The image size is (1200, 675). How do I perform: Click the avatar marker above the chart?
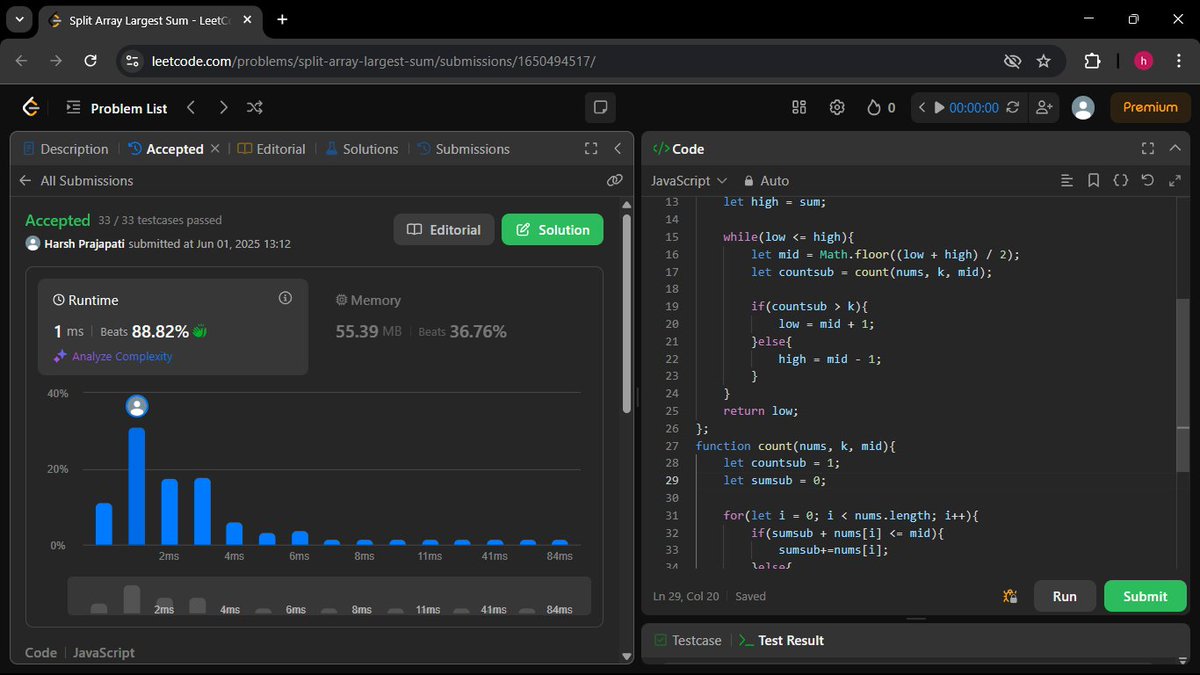137,406
